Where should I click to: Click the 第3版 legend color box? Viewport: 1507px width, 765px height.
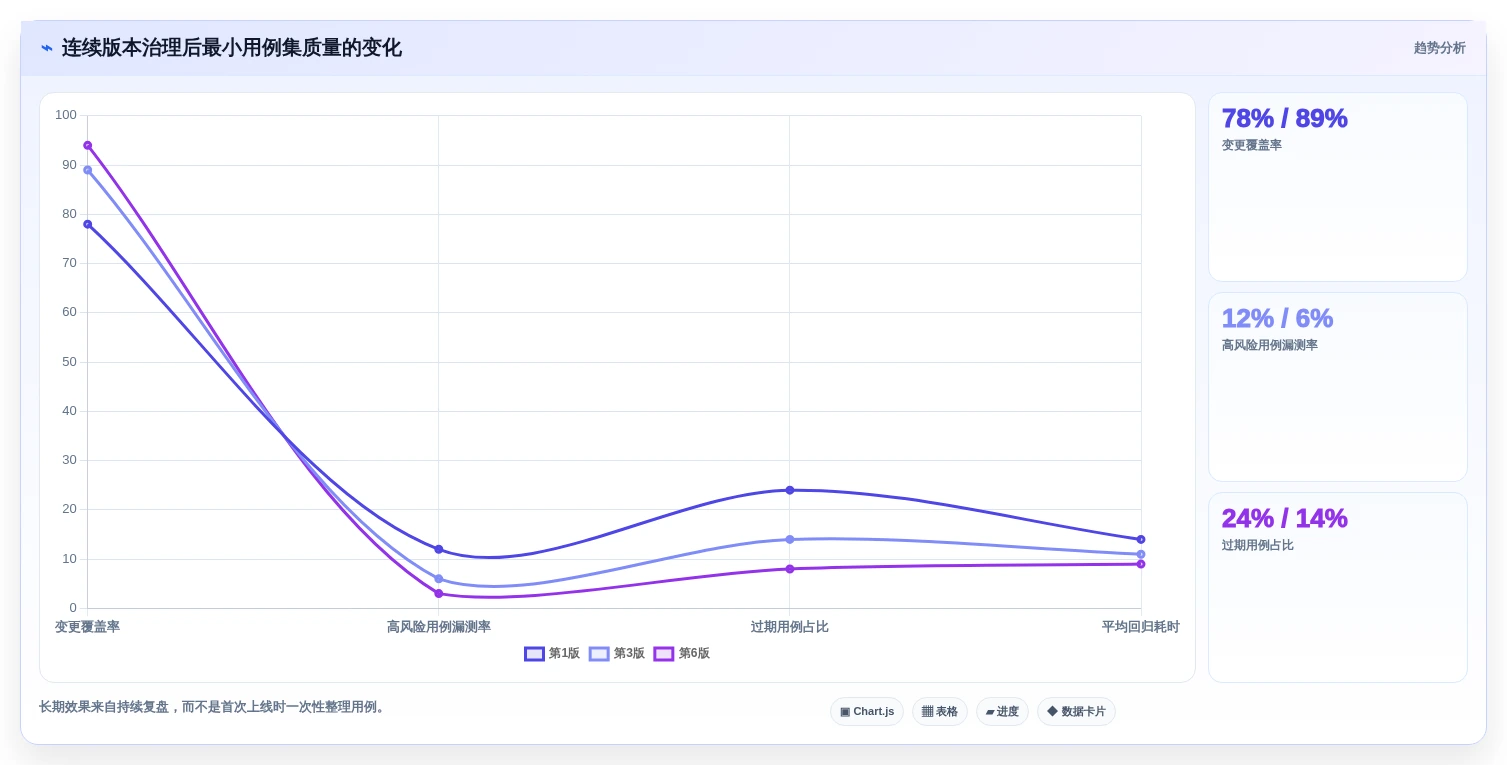click(x=599, y=654)
